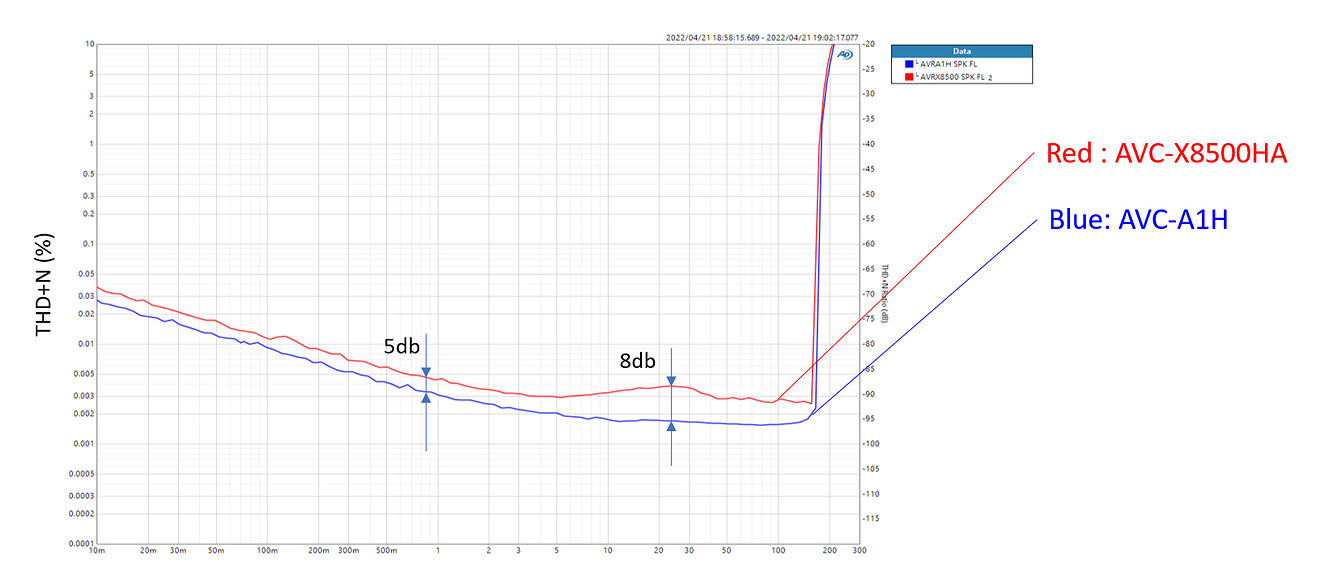Click the Data legend header
The width and height of the screenshot is (1320, 588).
click(x=961, y=50)
